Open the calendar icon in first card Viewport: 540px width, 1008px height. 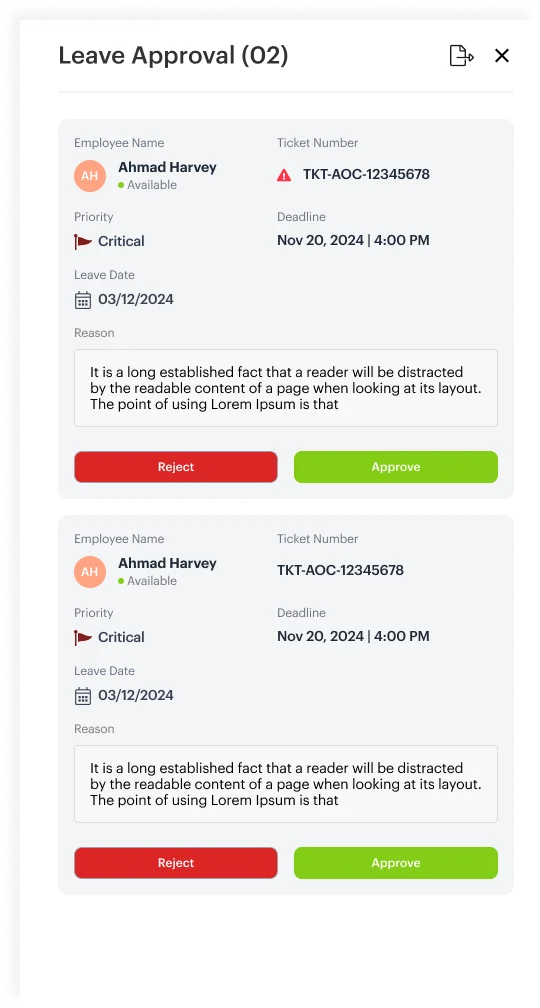(x=83, y=300)
